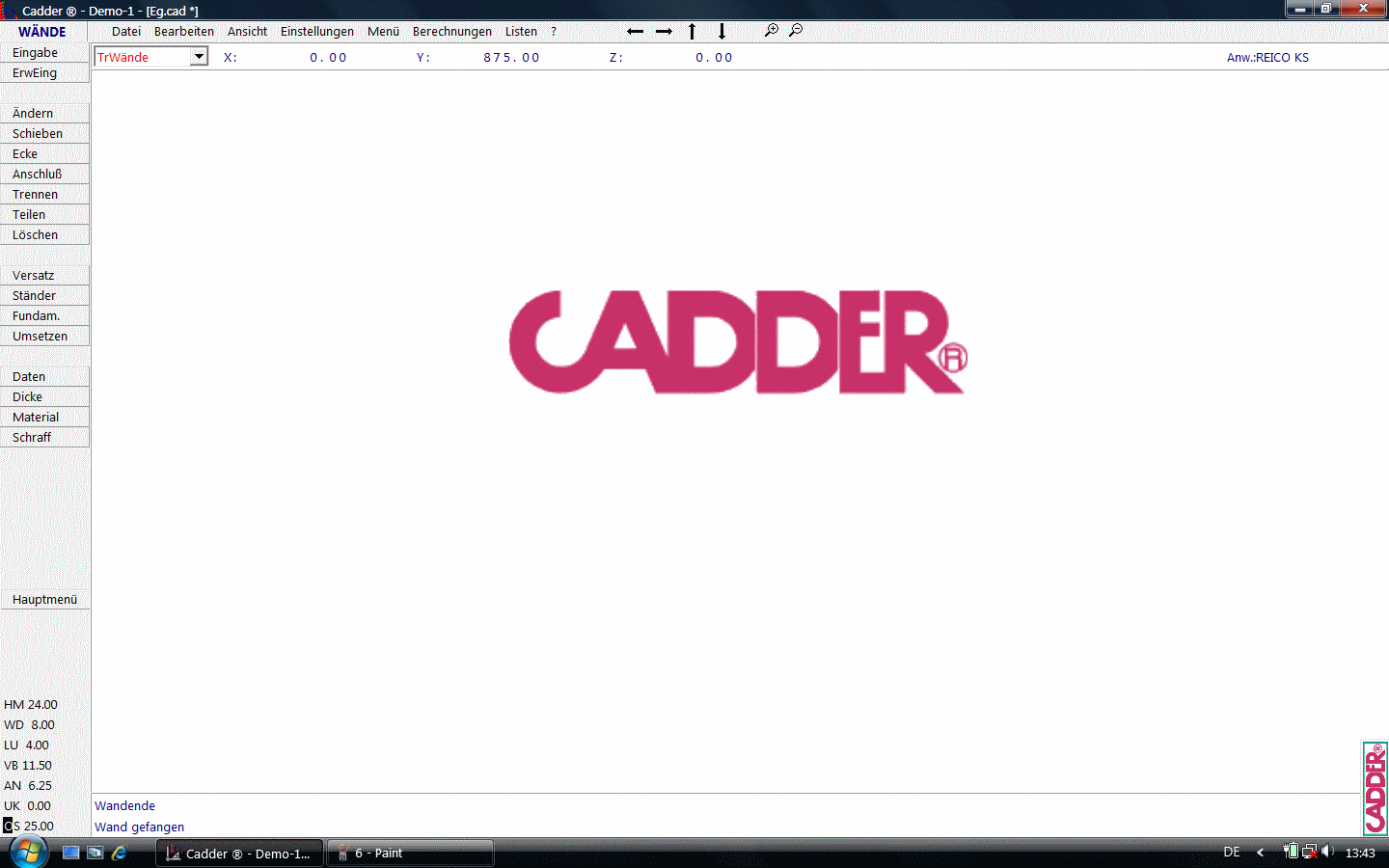Open the Berechnungen menu

(x=452, y=32)
